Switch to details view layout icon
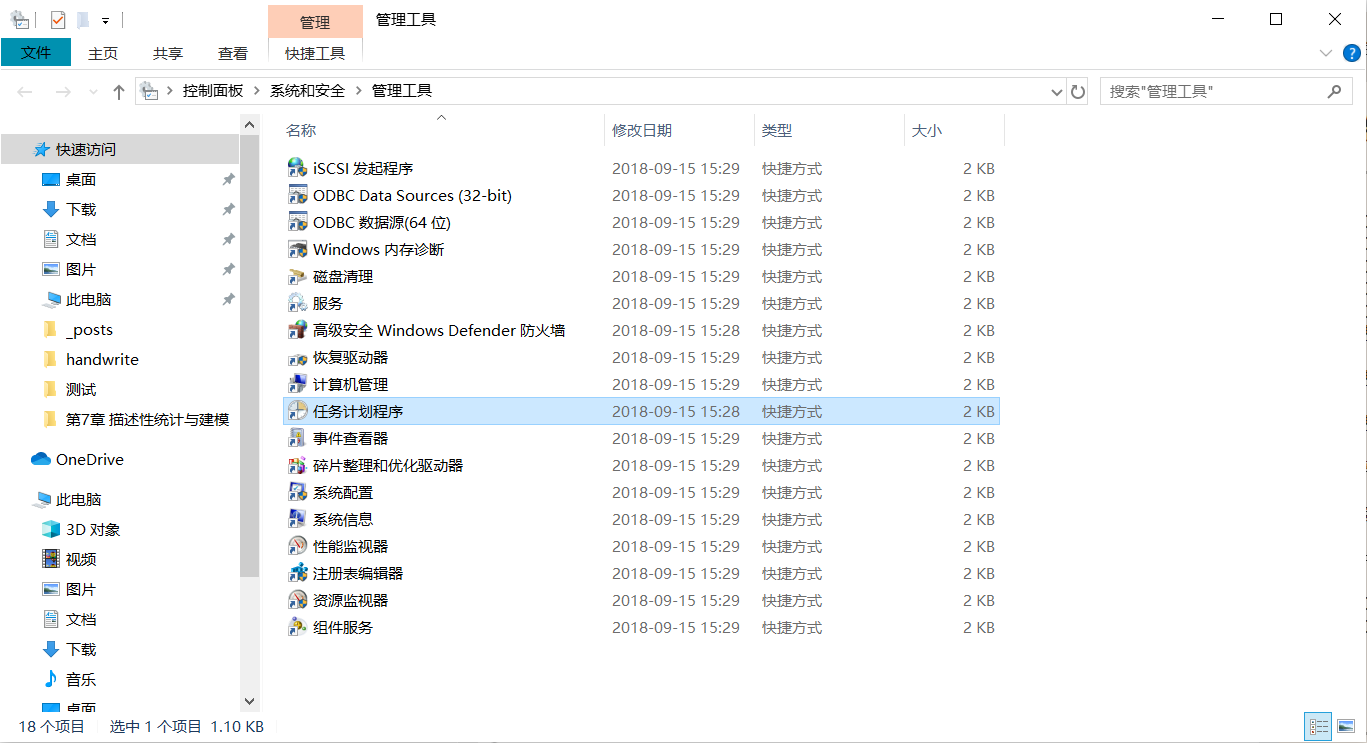Image resolution: width=1367 pixels, height=743 pixels. click(x=1318, y=727)
